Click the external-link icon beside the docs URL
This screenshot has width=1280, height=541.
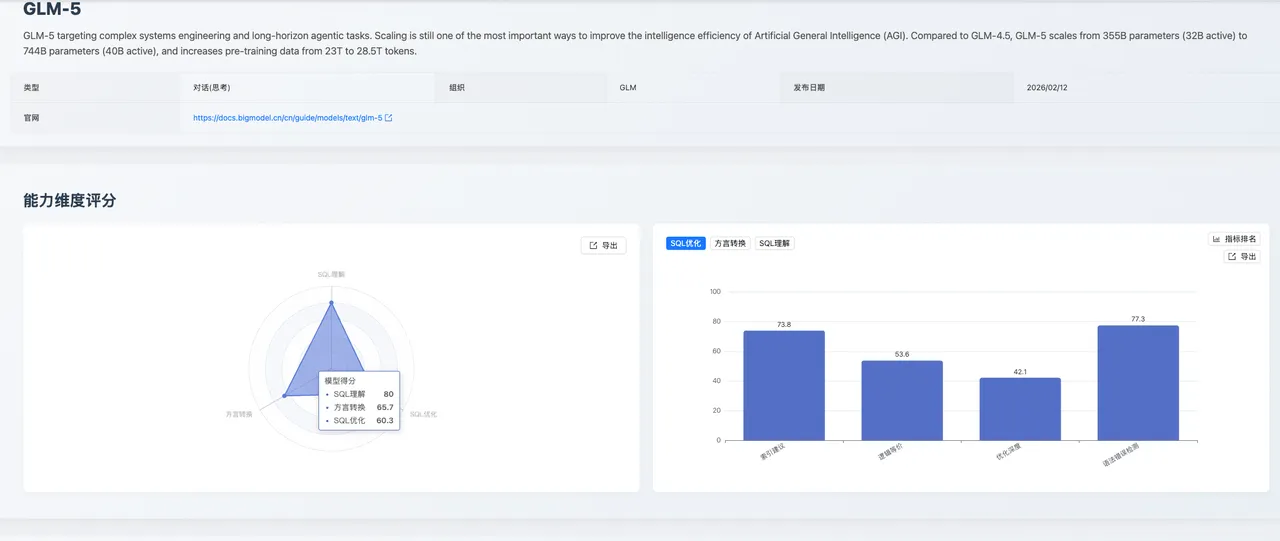(x=389, y=118)
